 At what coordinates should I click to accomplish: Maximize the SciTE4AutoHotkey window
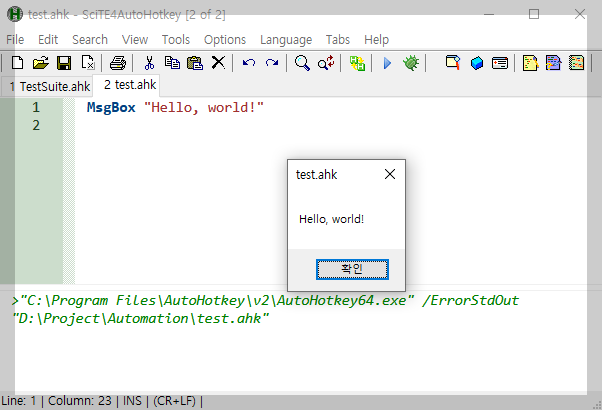(x=534, y=14)
